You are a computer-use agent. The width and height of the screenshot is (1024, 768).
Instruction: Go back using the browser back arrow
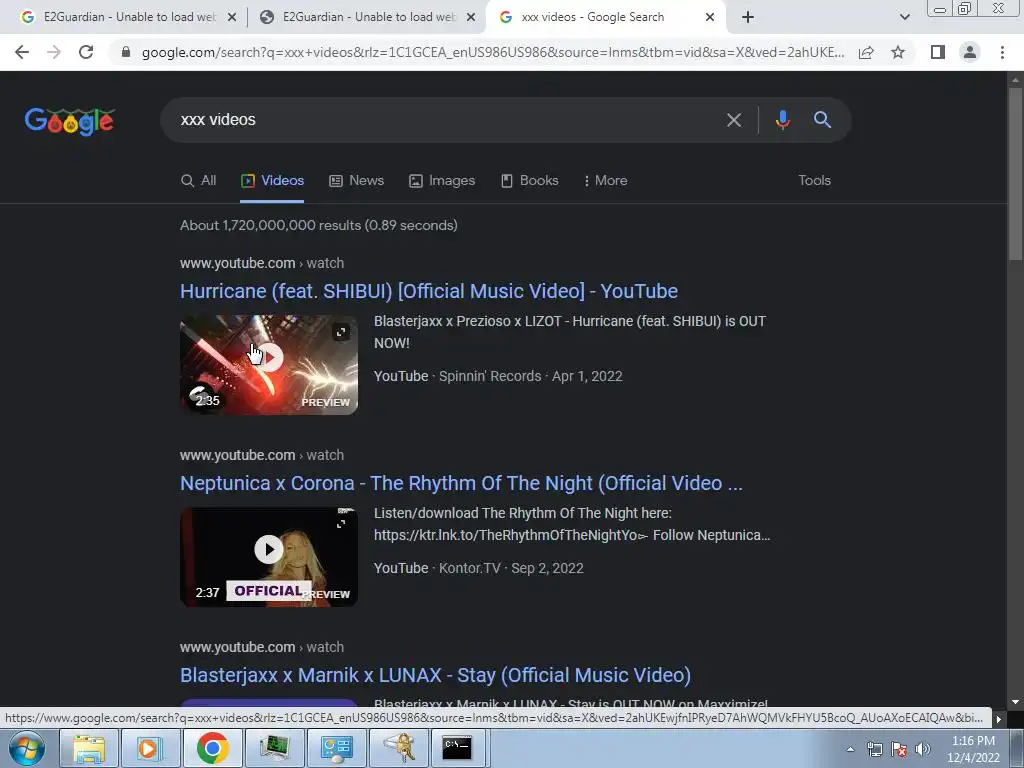22,52
